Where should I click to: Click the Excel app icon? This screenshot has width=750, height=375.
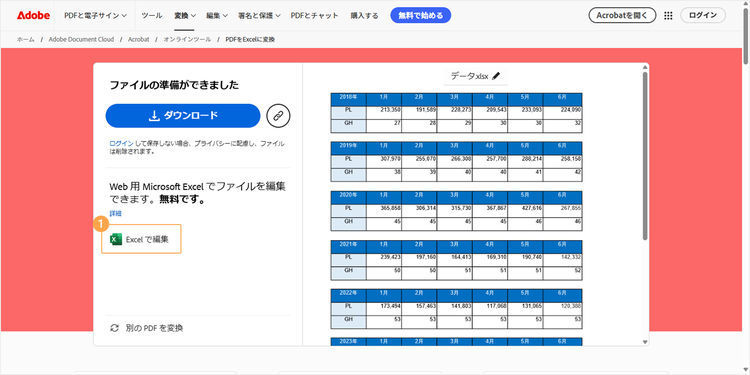coord(116,239)
